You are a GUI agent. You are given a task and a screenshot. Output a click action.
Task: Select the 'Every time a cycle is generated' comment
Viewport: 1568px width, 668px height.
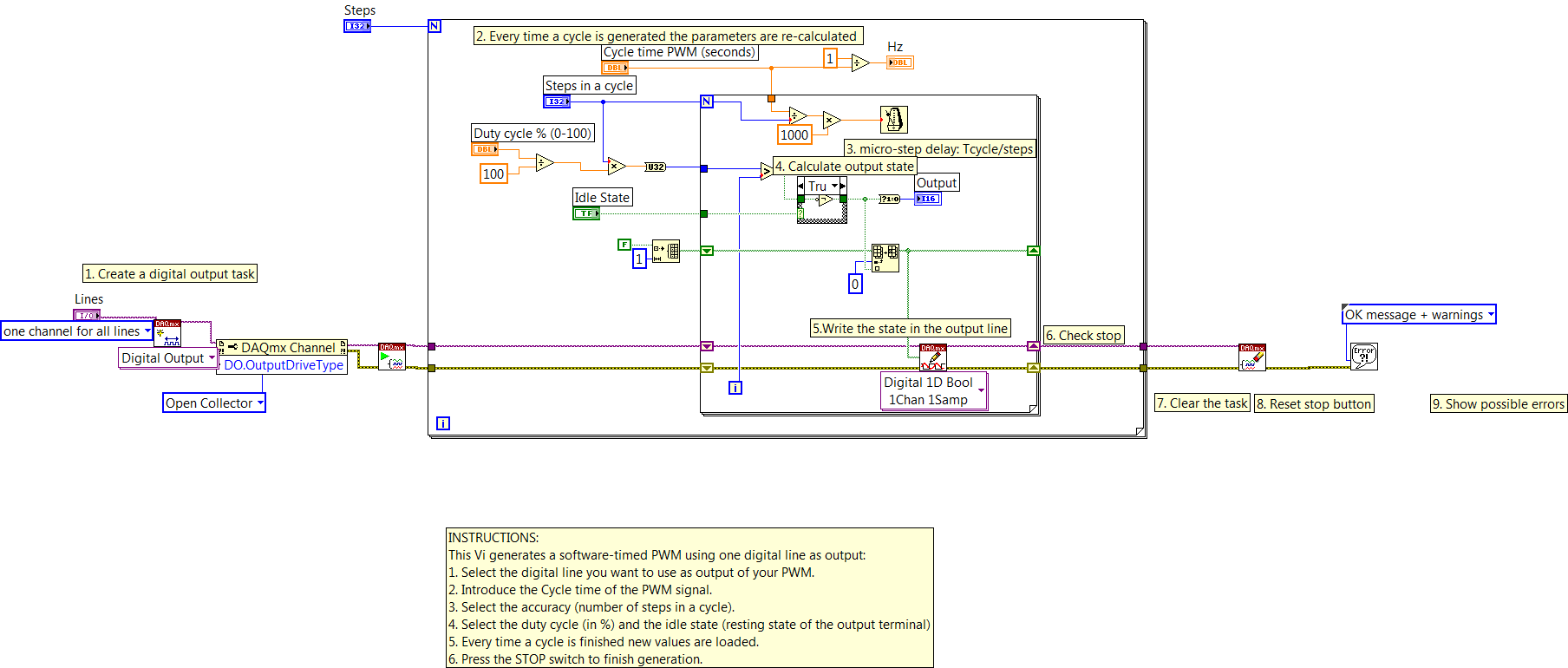(669, 36)
